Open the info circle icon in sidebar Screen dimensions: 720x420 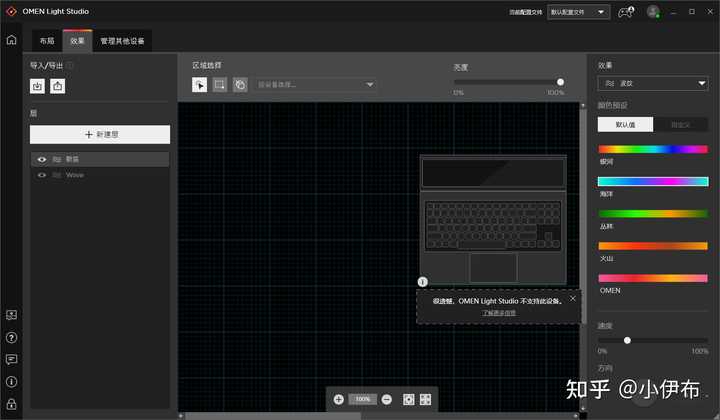tap(11, 382)
